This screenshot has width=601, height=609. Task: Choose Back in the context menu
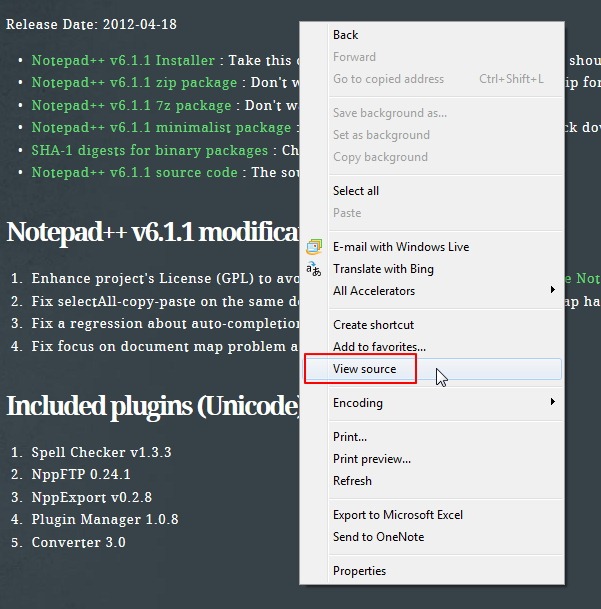click(x=345, y=35)
